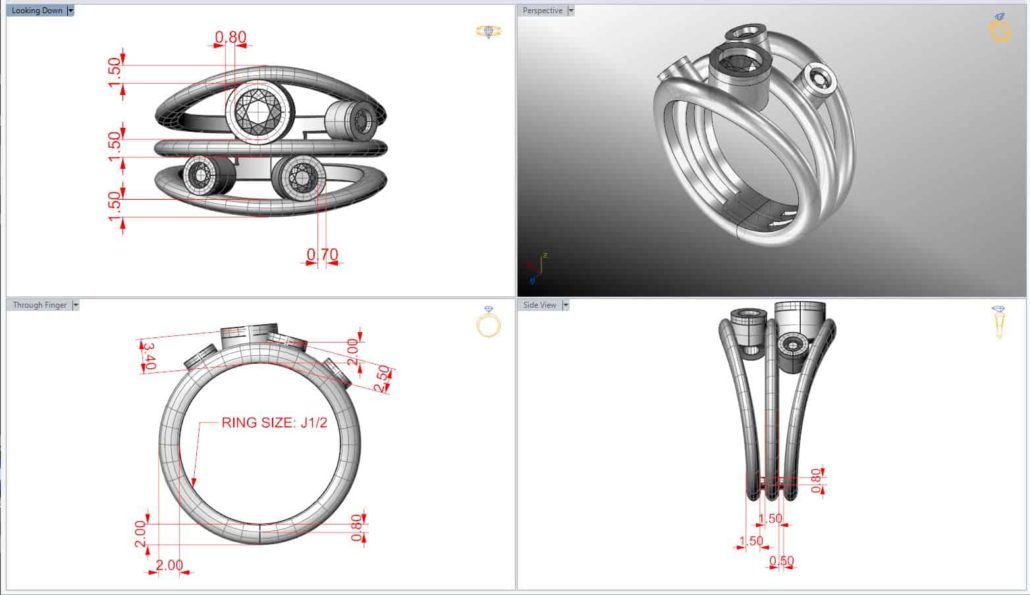
Task: Activate the Looking Down viewport title
Action: (x=36, y=10)
